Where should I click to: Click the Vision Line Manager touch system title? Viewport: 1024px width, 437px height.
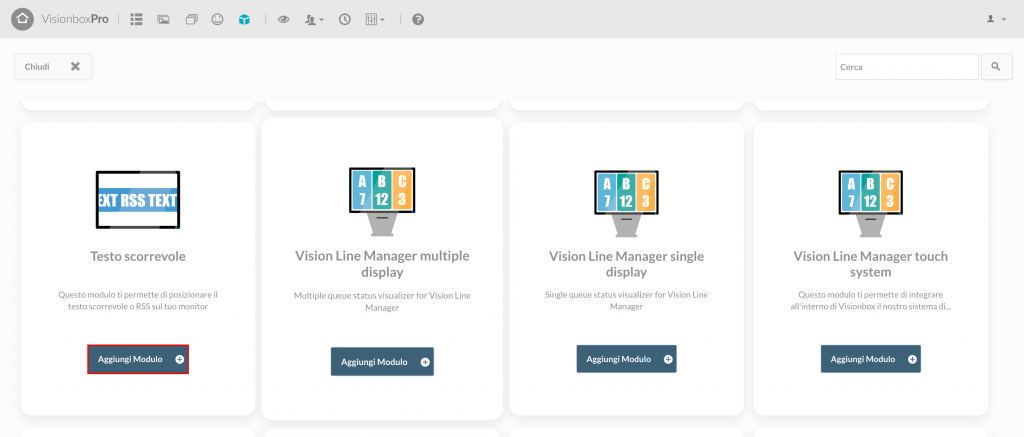pyautogui.click(x=871, y=264)
